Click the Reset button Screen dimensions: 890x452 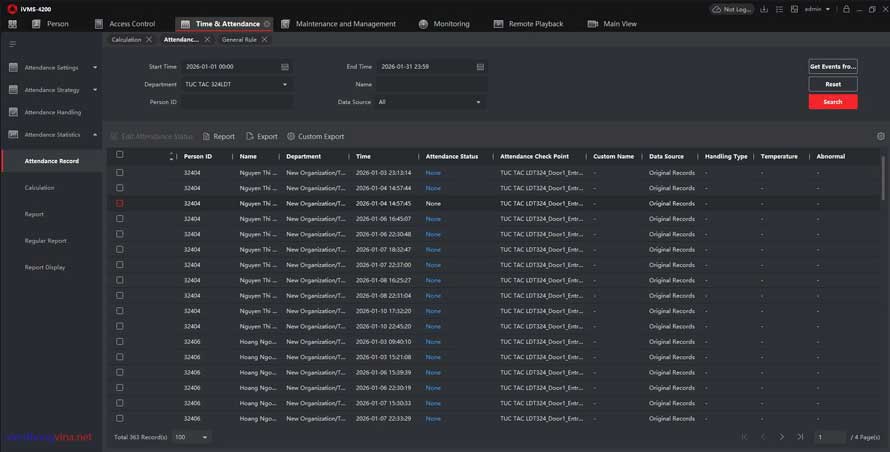[832, 85]
